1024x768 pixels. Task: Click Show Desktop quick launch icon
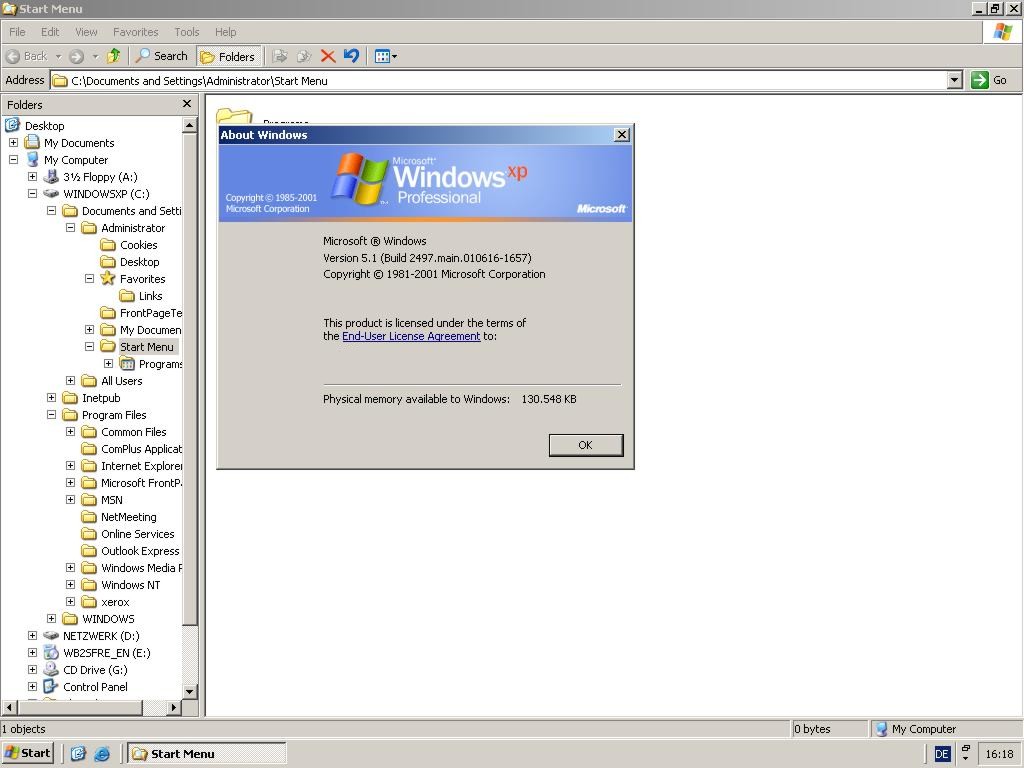tap(78, 754)
